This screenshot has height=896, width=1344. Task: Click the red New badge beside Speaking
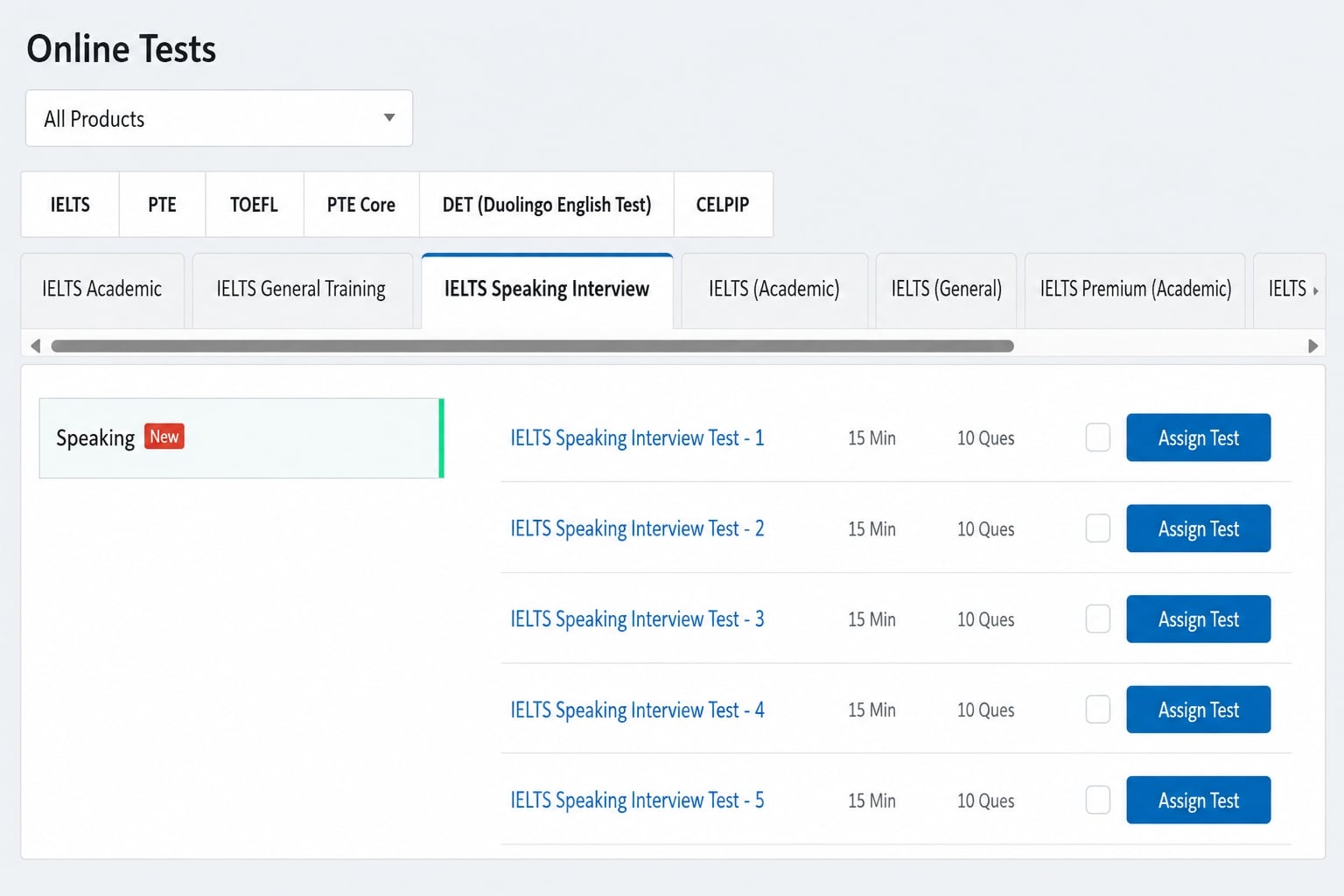pyautogui.click(x=164, y=437)
